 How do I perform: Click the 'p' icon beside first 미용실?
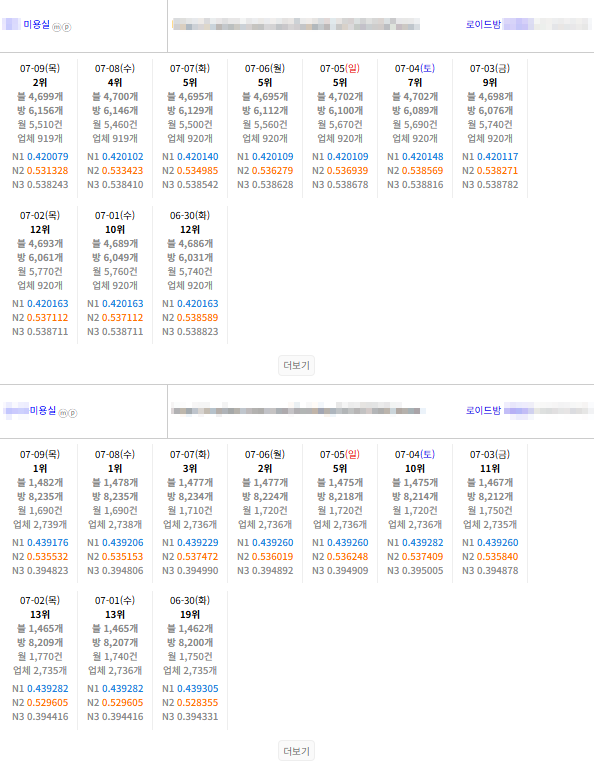pos(67,27)
